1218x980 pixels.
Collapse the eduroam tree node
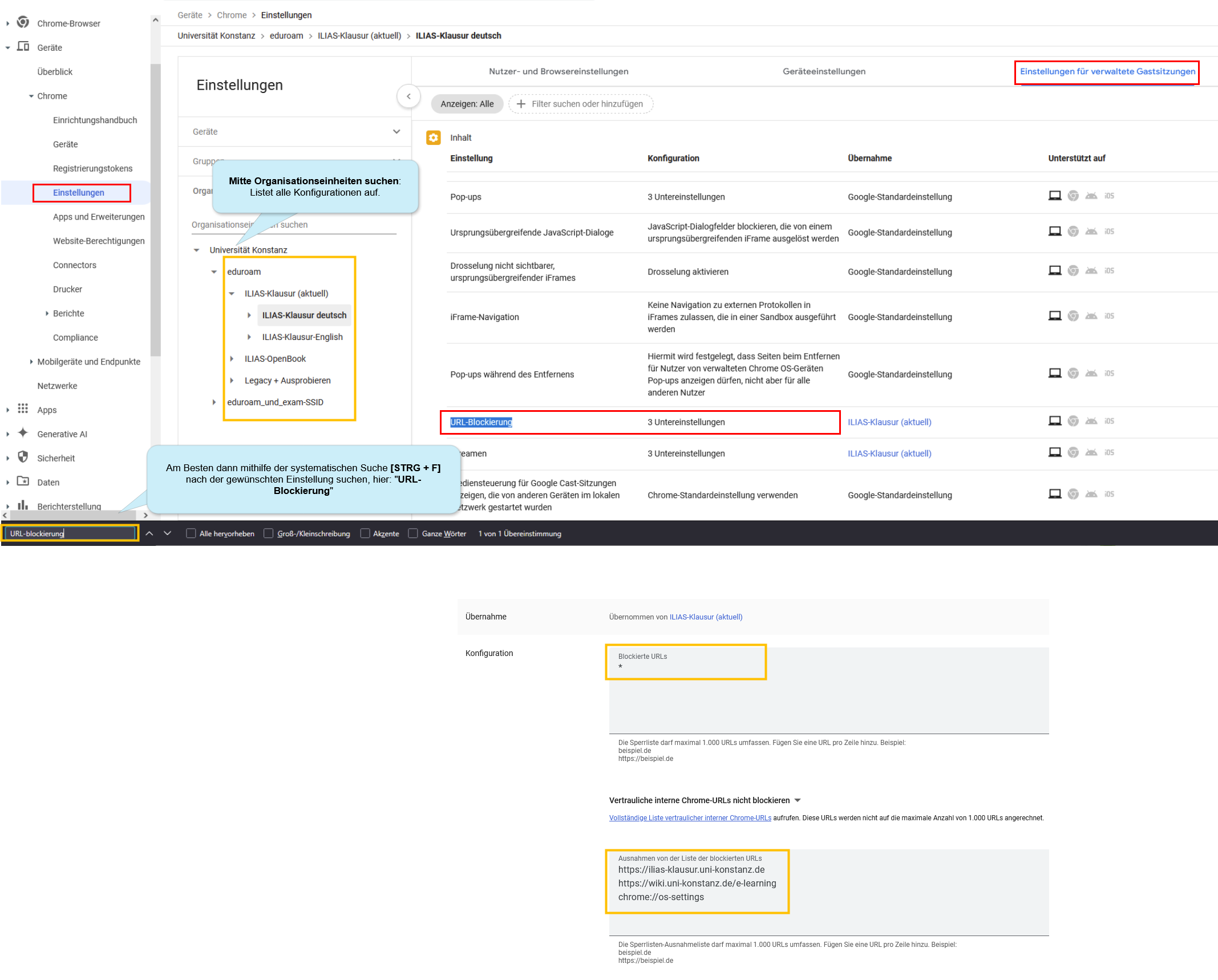click(214, 272)
